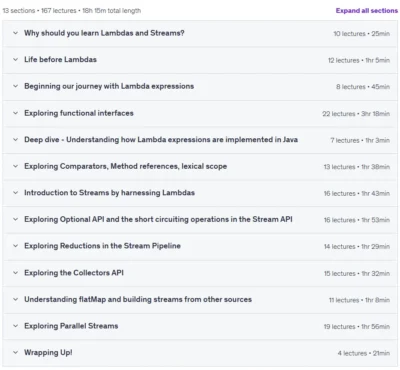This screenshot has height=370, width=400.
Task: Click the 13 sections 167 lectures summary text
Action: click(x=72, y=11)
